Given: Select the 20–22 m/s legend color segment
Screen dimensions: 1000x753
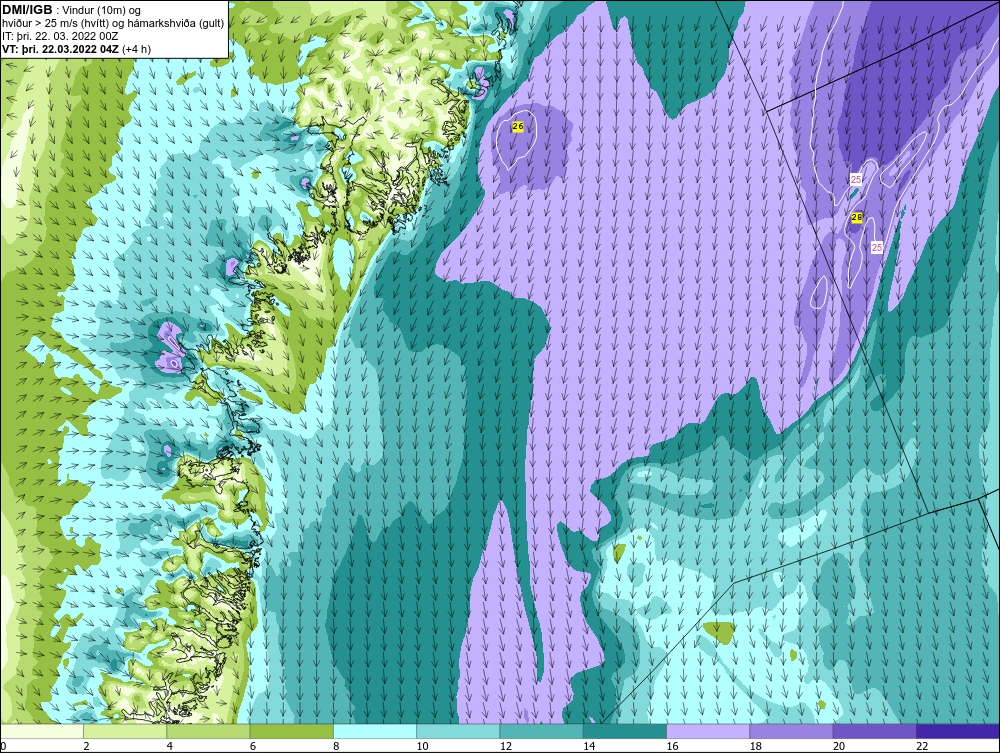Looking at the screenshot, I should (874, 731).
